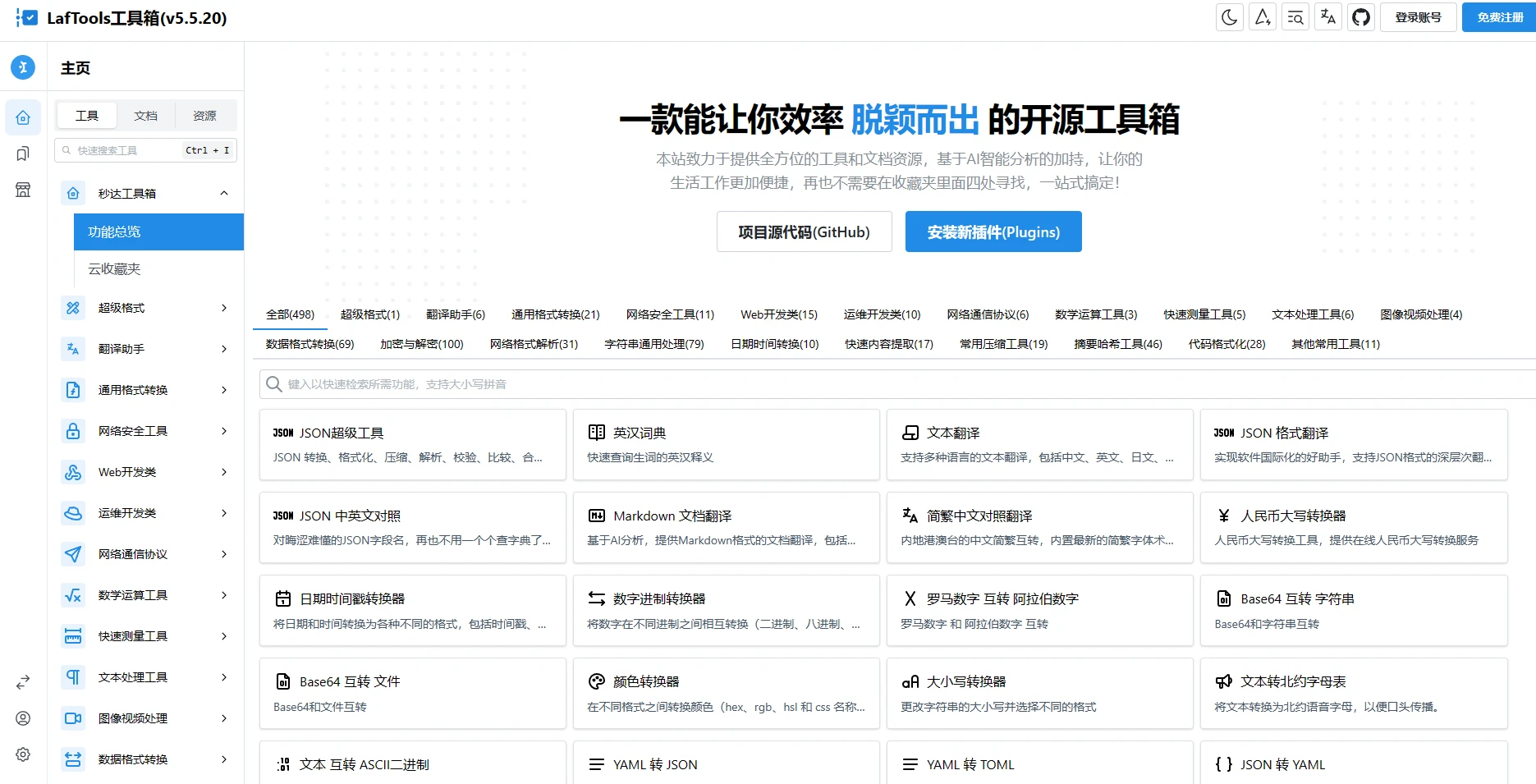
Task: Click the 免费注册 signup button
Action: click(x=1497, y=16)
